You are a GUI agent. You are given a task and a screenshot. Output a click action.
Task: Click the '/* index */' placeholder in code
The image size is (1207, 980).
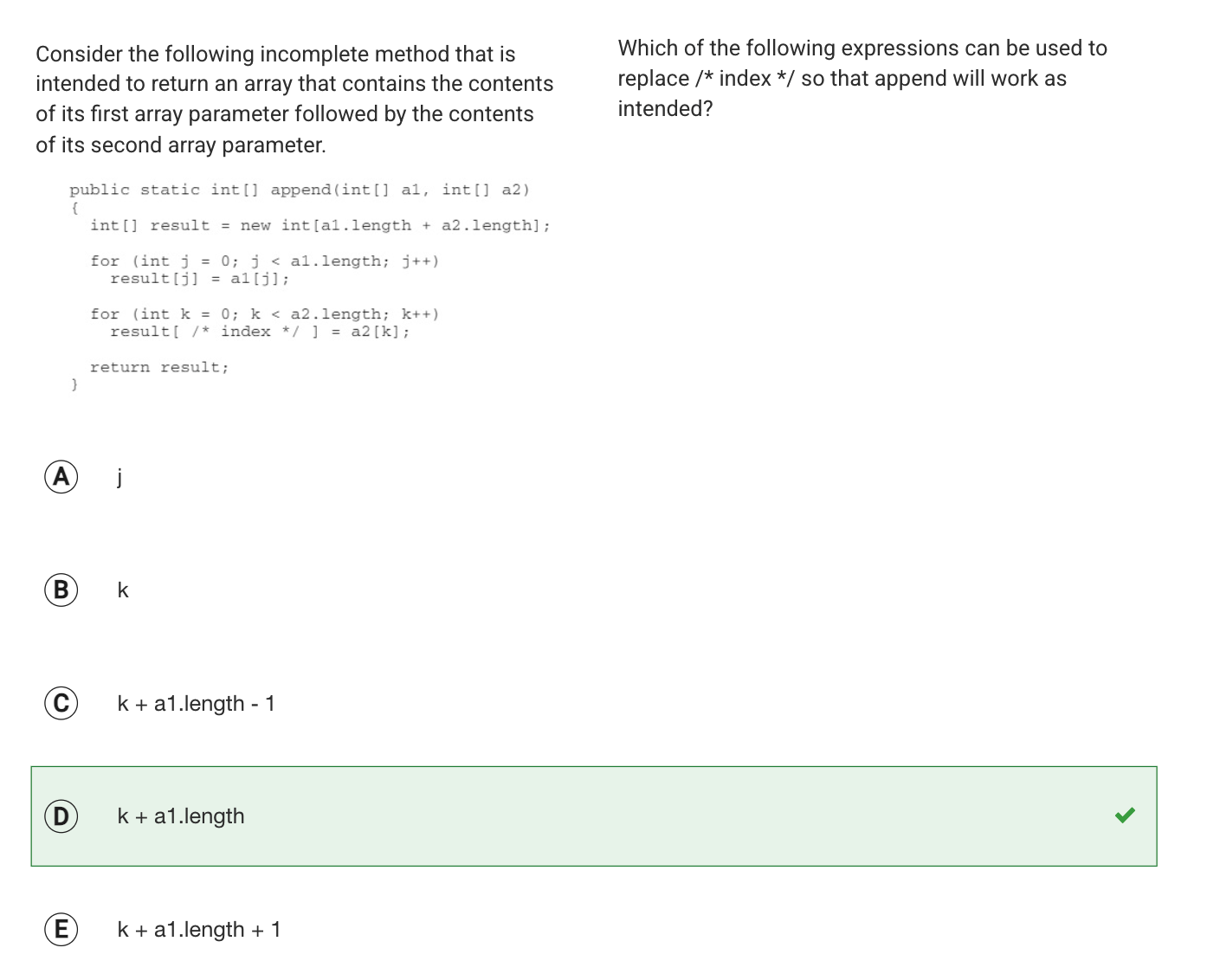tap(246, 332)
